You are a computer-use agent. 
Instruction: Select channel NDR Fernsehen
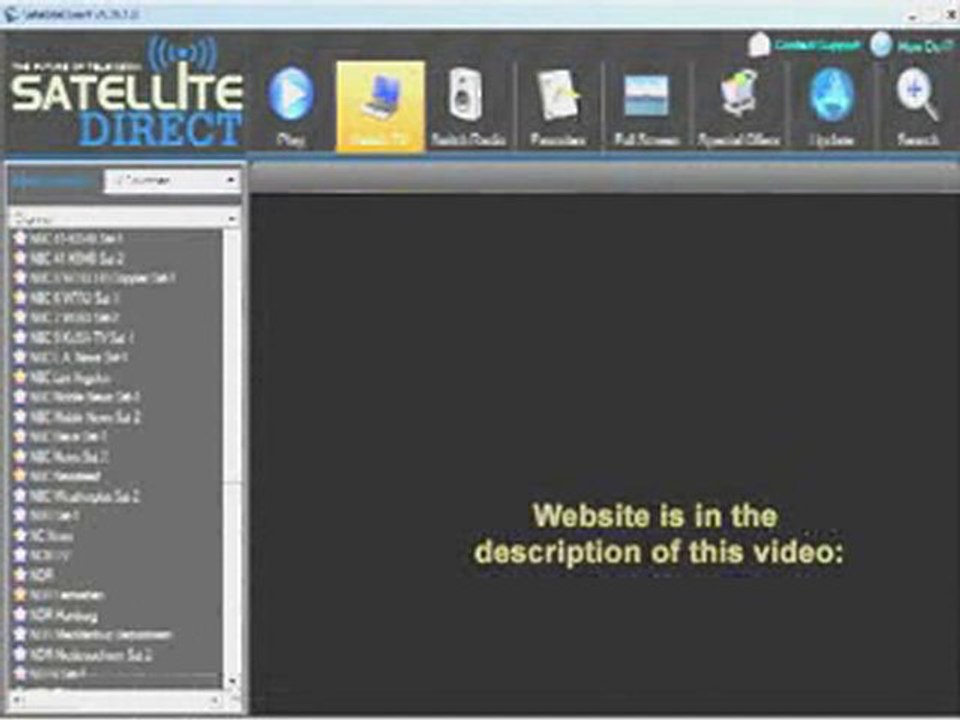[67, 594]
